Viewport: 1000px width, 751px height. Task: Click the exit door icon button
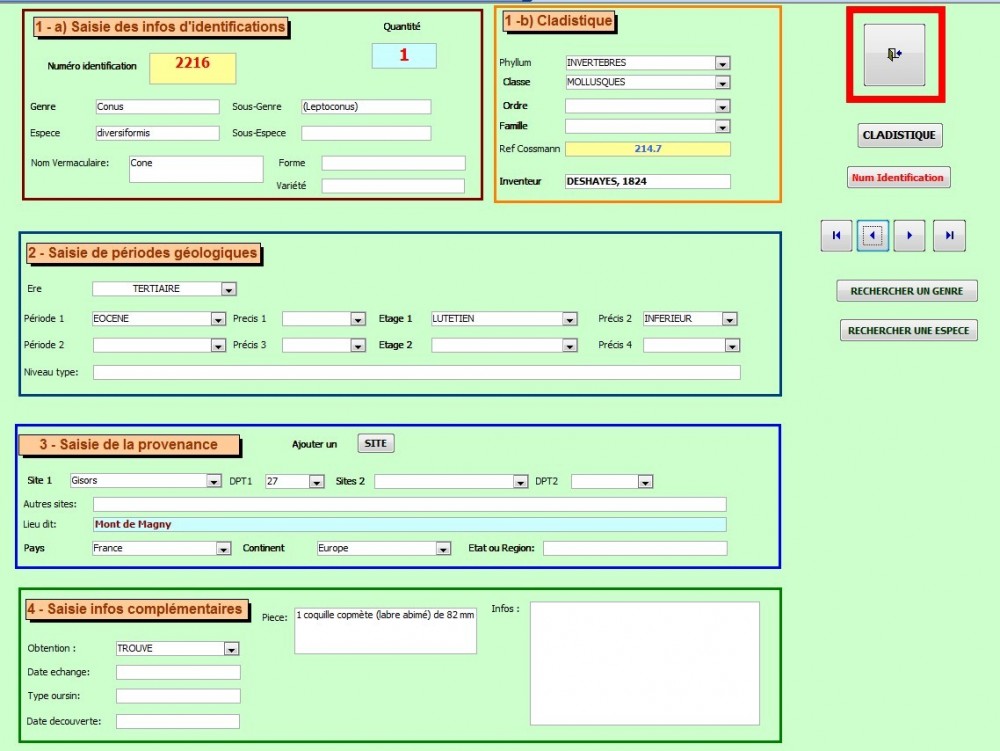pos(894,55)
